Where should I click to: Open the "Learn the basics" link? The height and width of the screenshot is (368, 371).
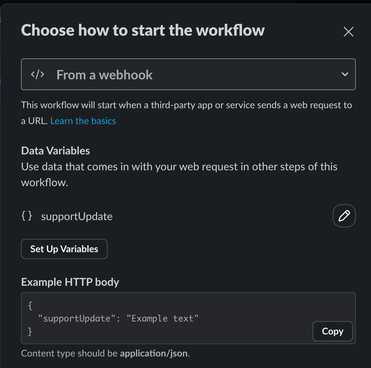tap(83, 121)
